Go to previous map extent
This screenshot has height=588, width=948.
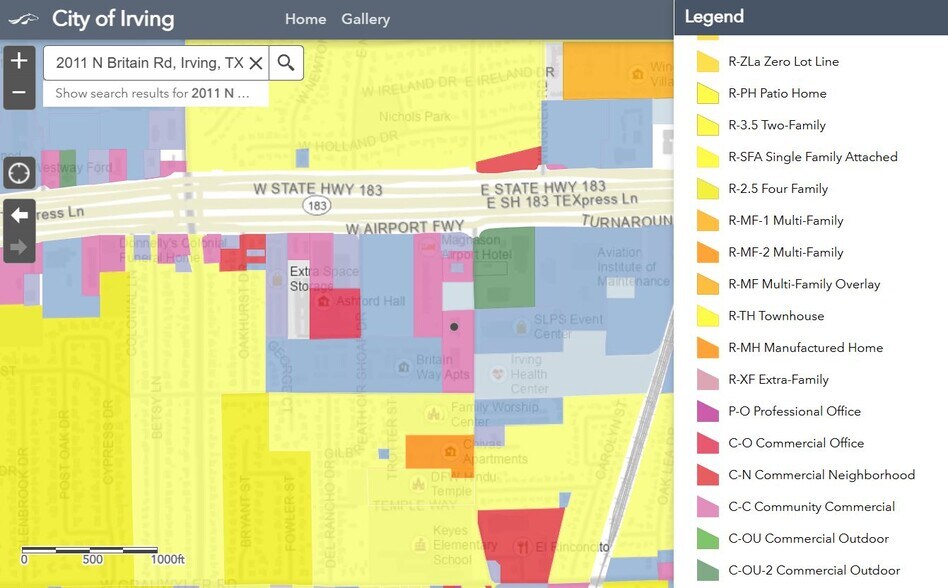click(x=19, y=215)
